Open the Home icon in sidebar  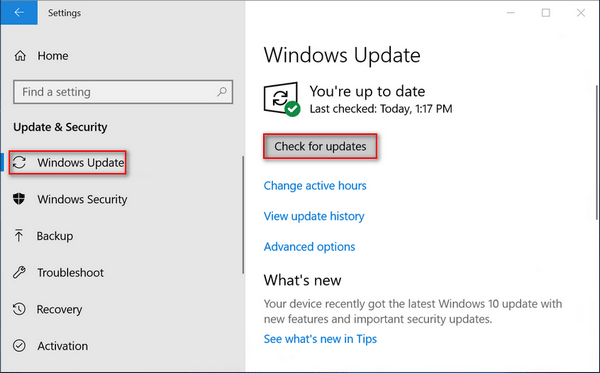click(20, 56)
